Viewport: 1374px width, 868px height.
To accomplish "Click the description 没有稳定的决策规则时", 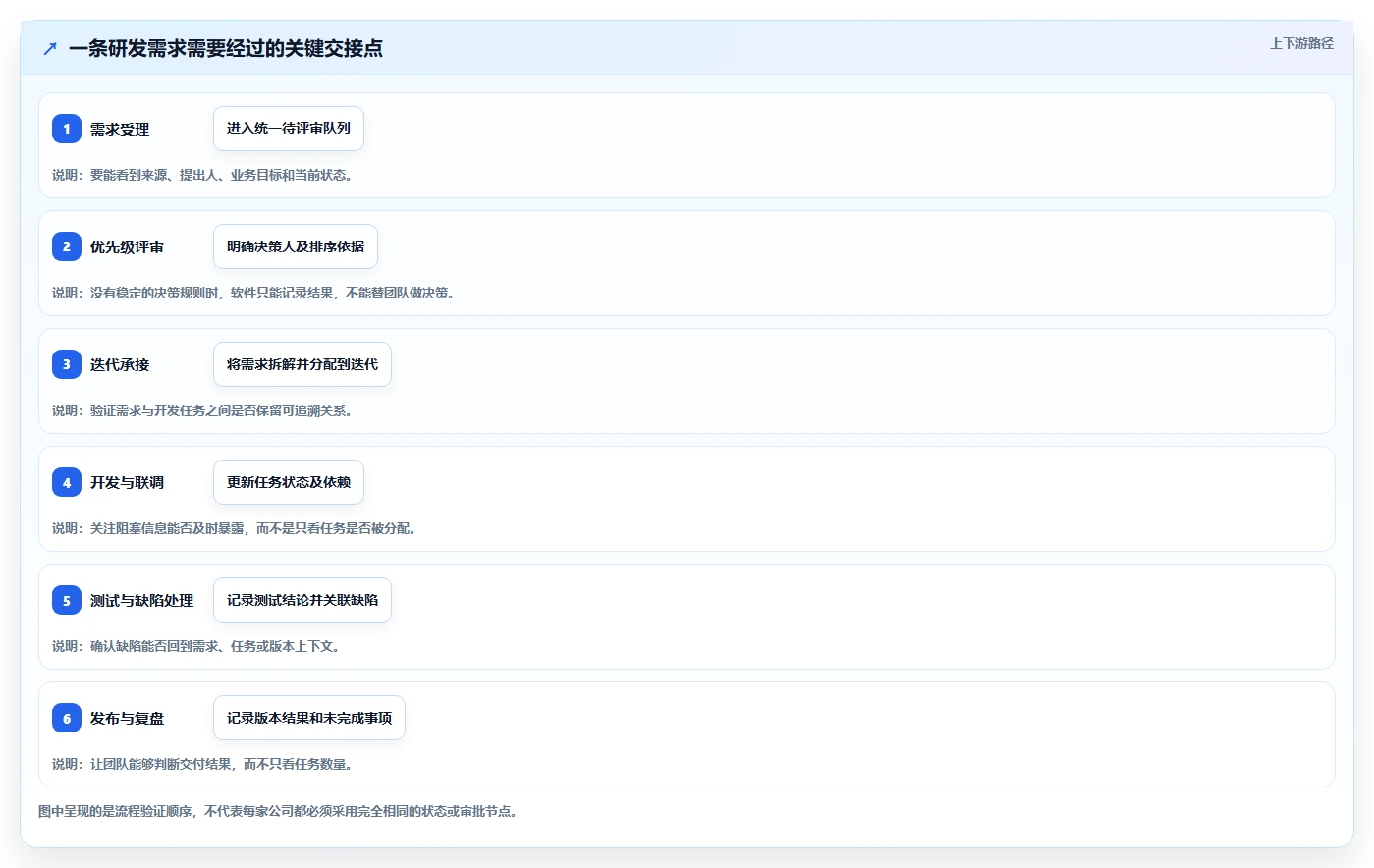I will (x=253, y=293).
